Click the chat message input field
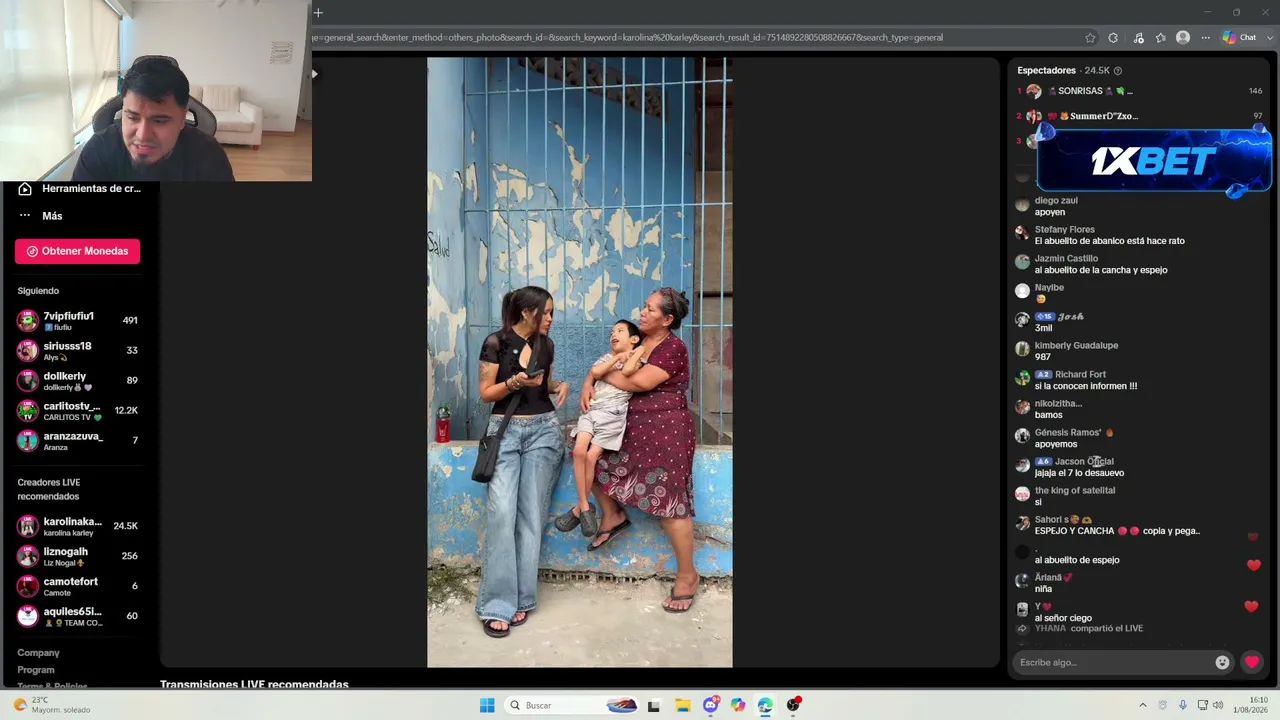 pyautogui.click(x=1112, y=662)
